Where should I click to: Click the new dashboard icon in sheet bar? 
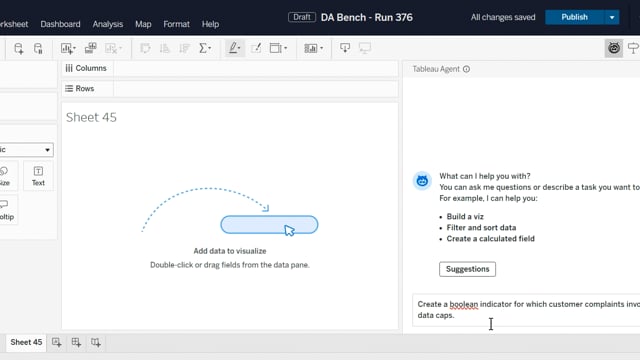76,342
